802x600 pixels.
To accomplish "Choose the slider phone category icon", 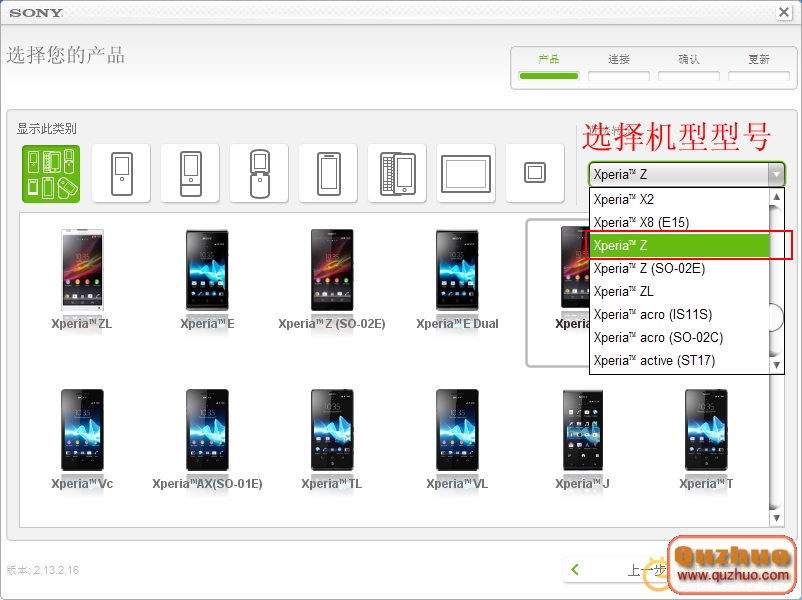I will tap(190, 173).
